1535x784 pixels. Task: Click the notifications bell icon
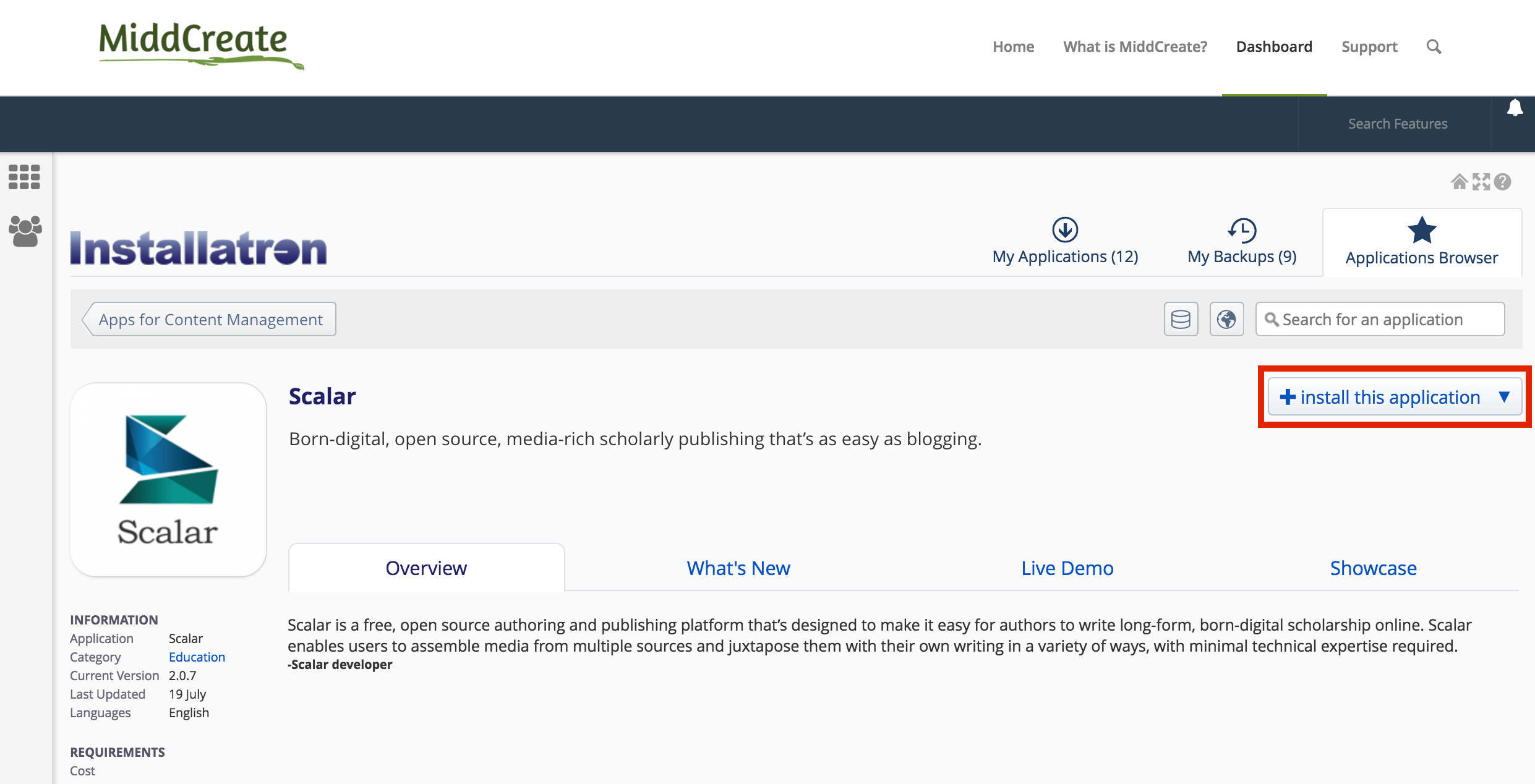click(x=1515, y=108)
